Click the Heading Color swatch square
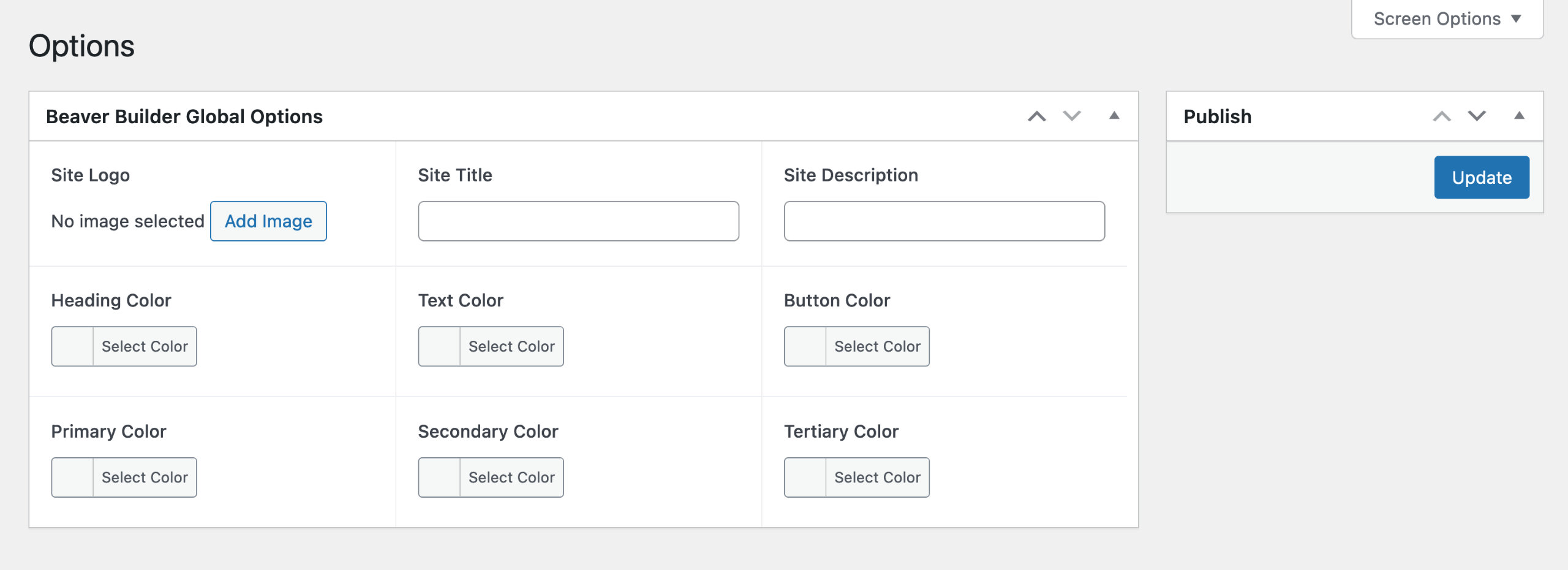The height and width of the screenshot is (570, 1568). click(x=73, y=346)
